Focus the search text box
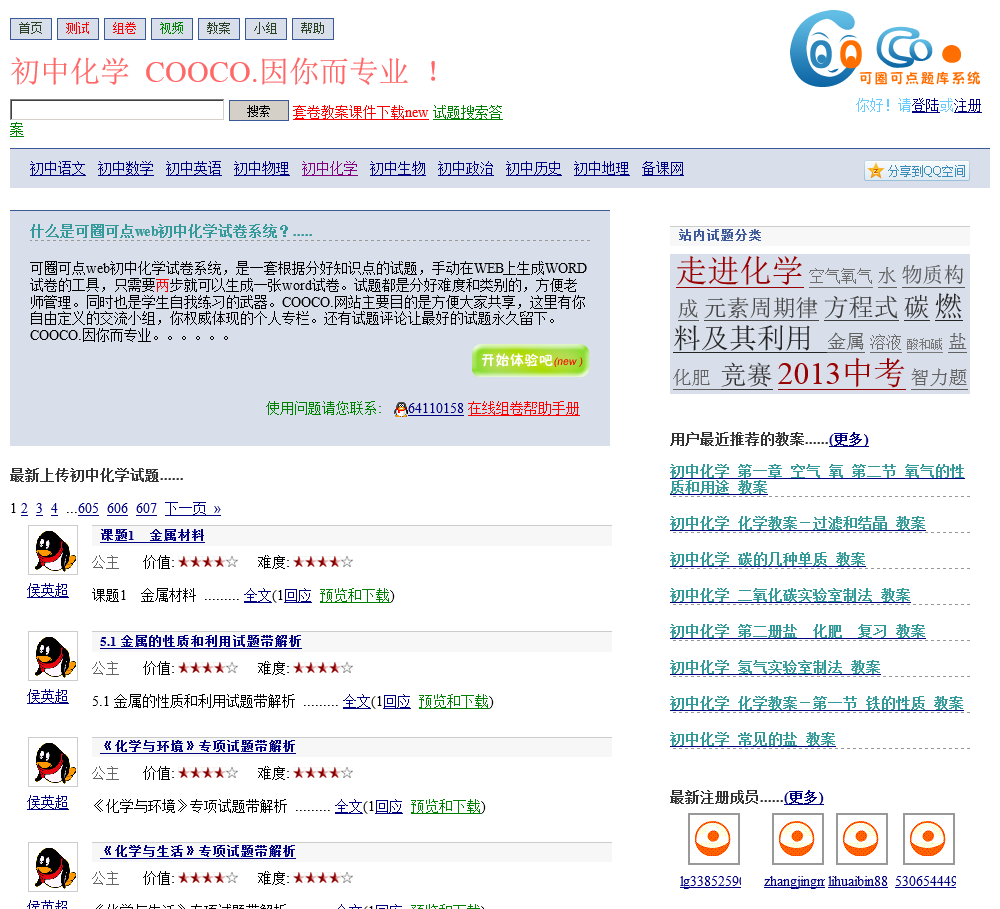This screenshot has width=1000, height=909. (117, 110)
